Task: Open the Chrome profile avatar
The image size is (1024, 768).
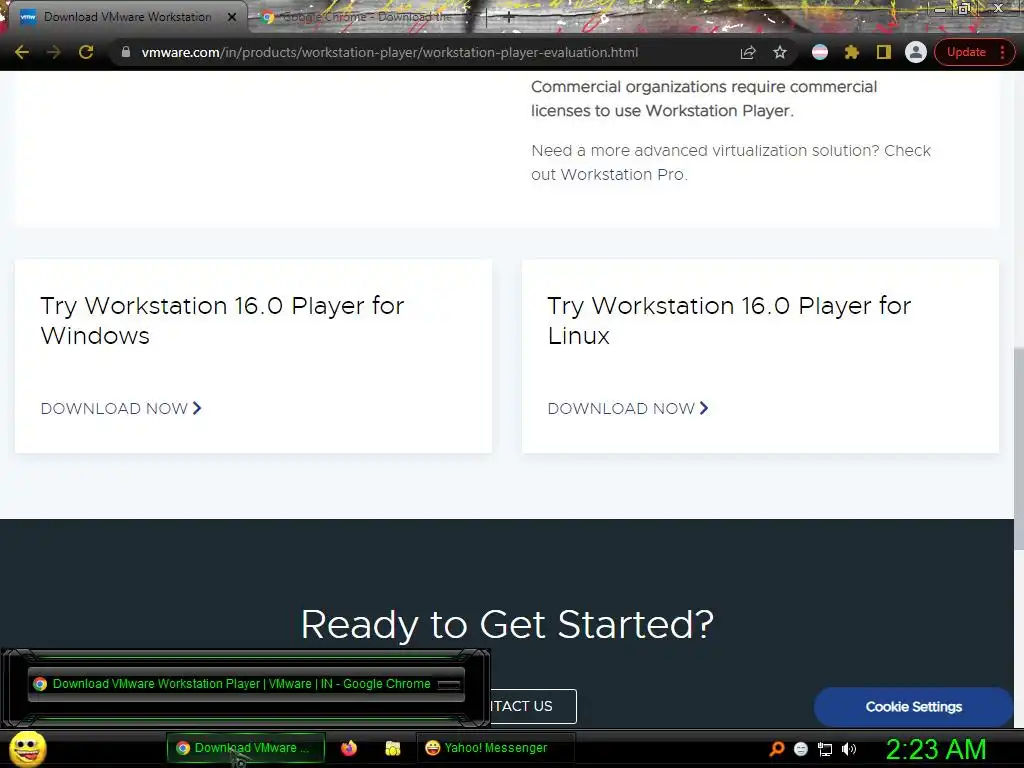Action: (916, 52)
